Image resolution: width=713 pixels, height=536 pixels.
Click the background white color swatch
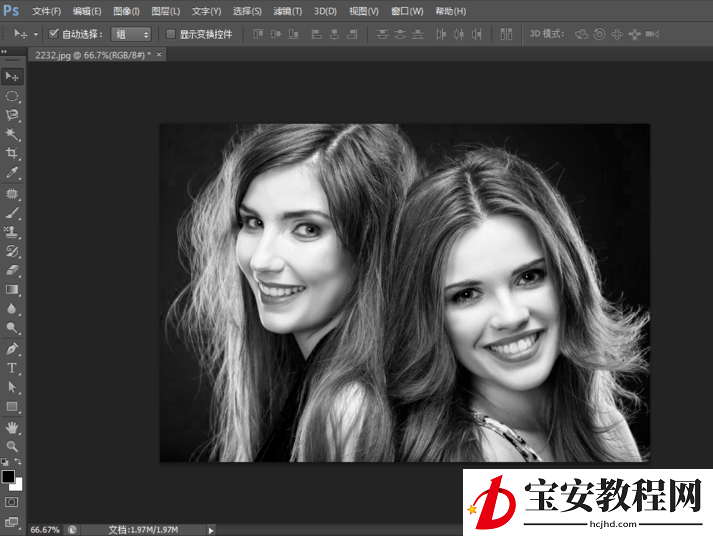tap(18, 486)
